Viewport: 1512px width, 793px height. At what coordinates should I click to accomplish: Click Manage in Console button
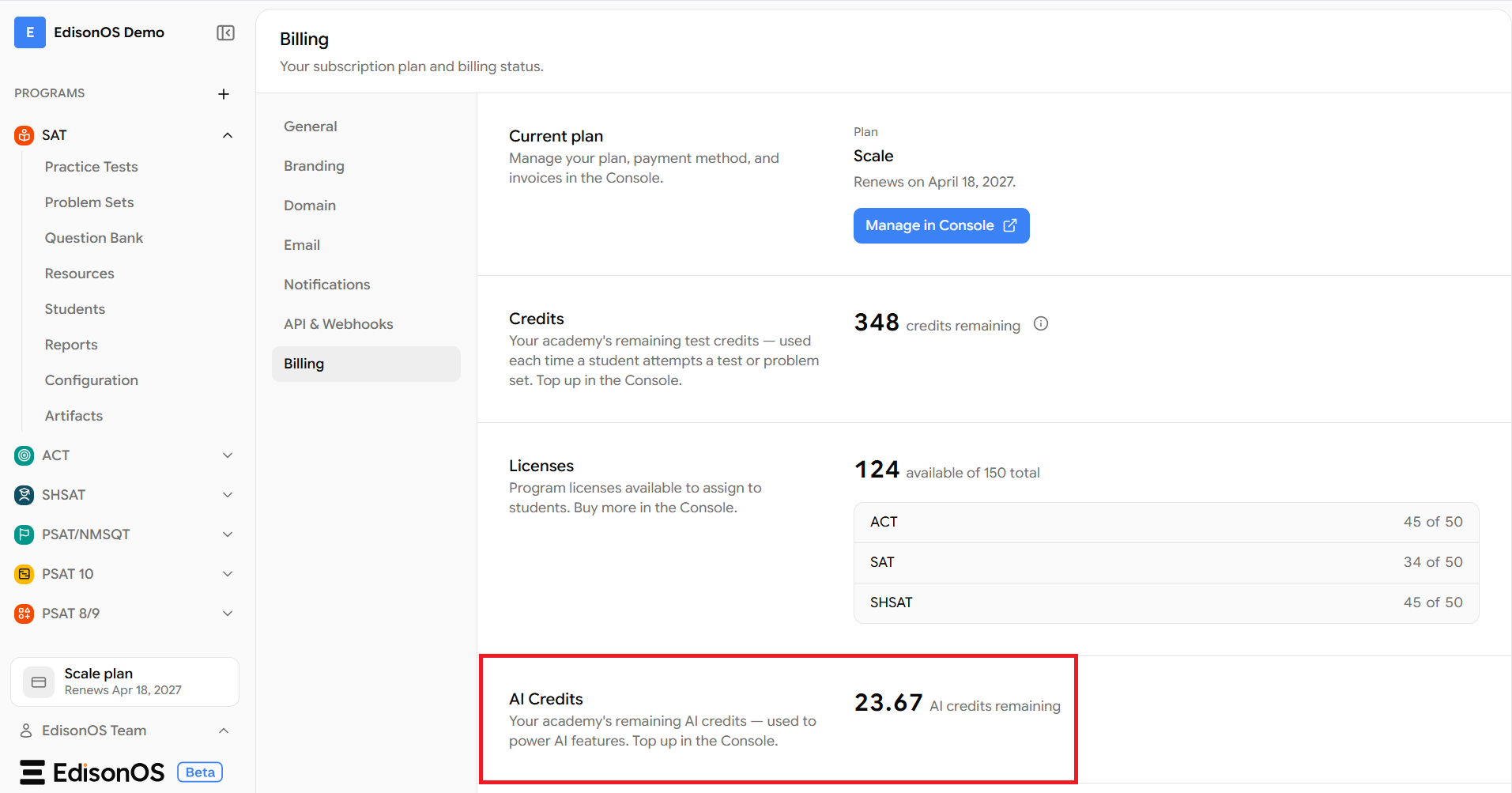coord(941,225)
